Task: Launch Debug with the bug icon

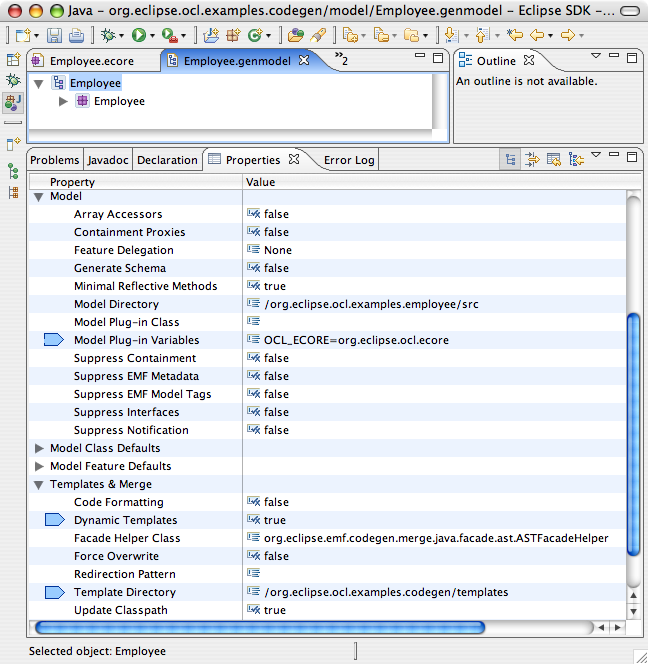Action: pos(108,35)
